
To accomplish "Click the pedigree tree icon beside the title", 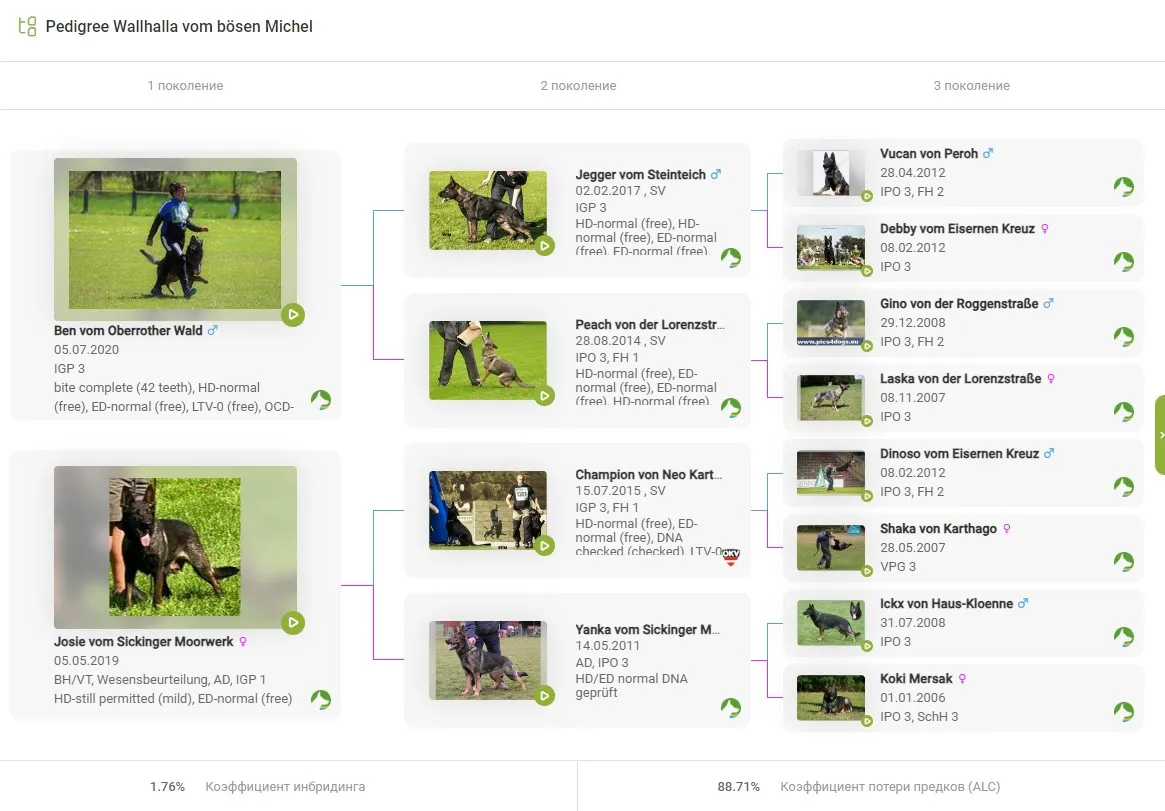I will 27,27.
